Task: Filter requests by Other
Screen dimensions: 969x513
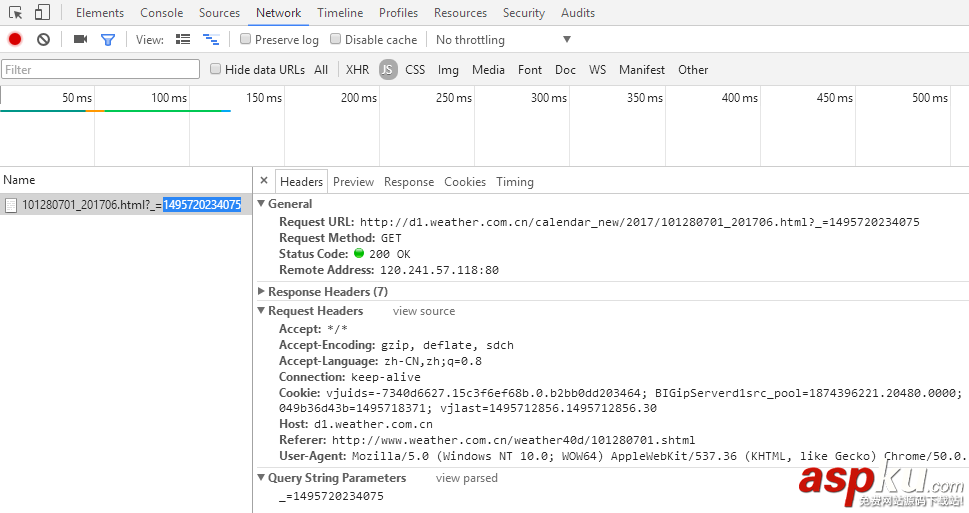Action: coord(693,70)
